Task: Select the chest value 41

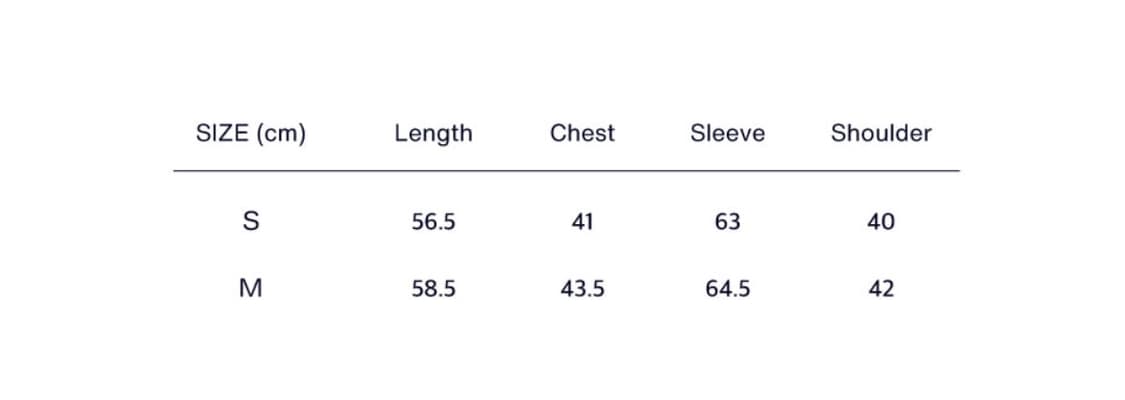Action: coord(582,222)
